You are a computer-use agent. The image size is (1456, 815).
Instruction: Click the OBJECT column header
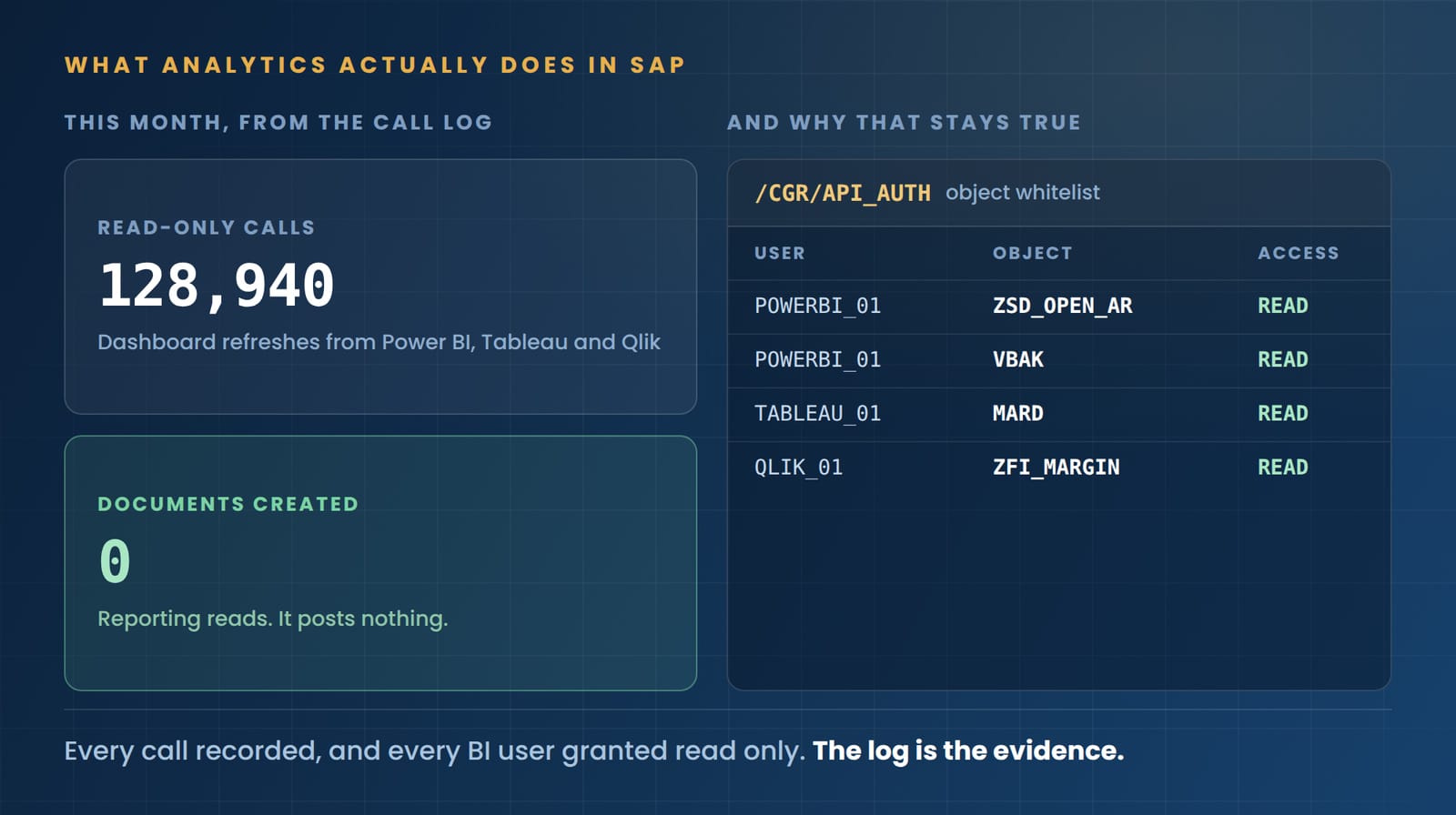(1033, 253)
